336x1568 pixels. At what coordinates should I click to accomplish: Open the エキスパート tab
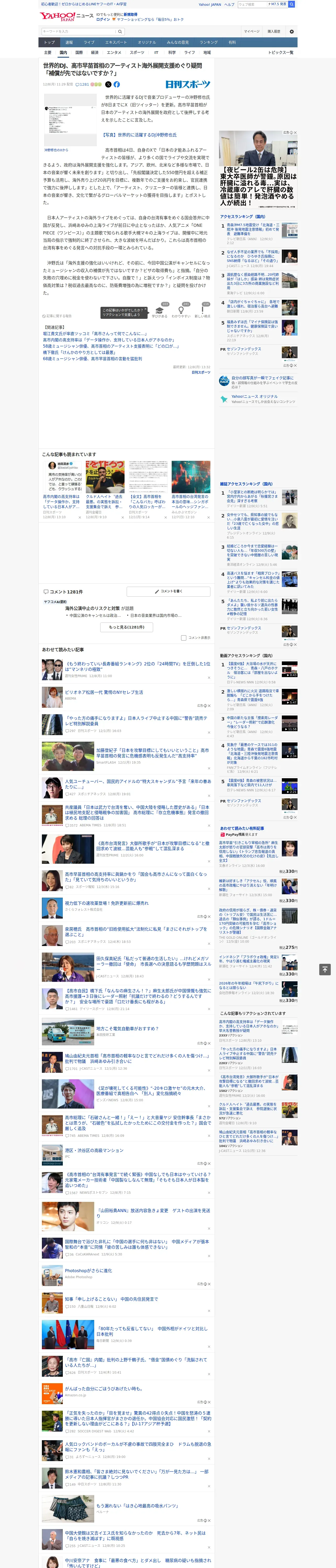point(116,43)
